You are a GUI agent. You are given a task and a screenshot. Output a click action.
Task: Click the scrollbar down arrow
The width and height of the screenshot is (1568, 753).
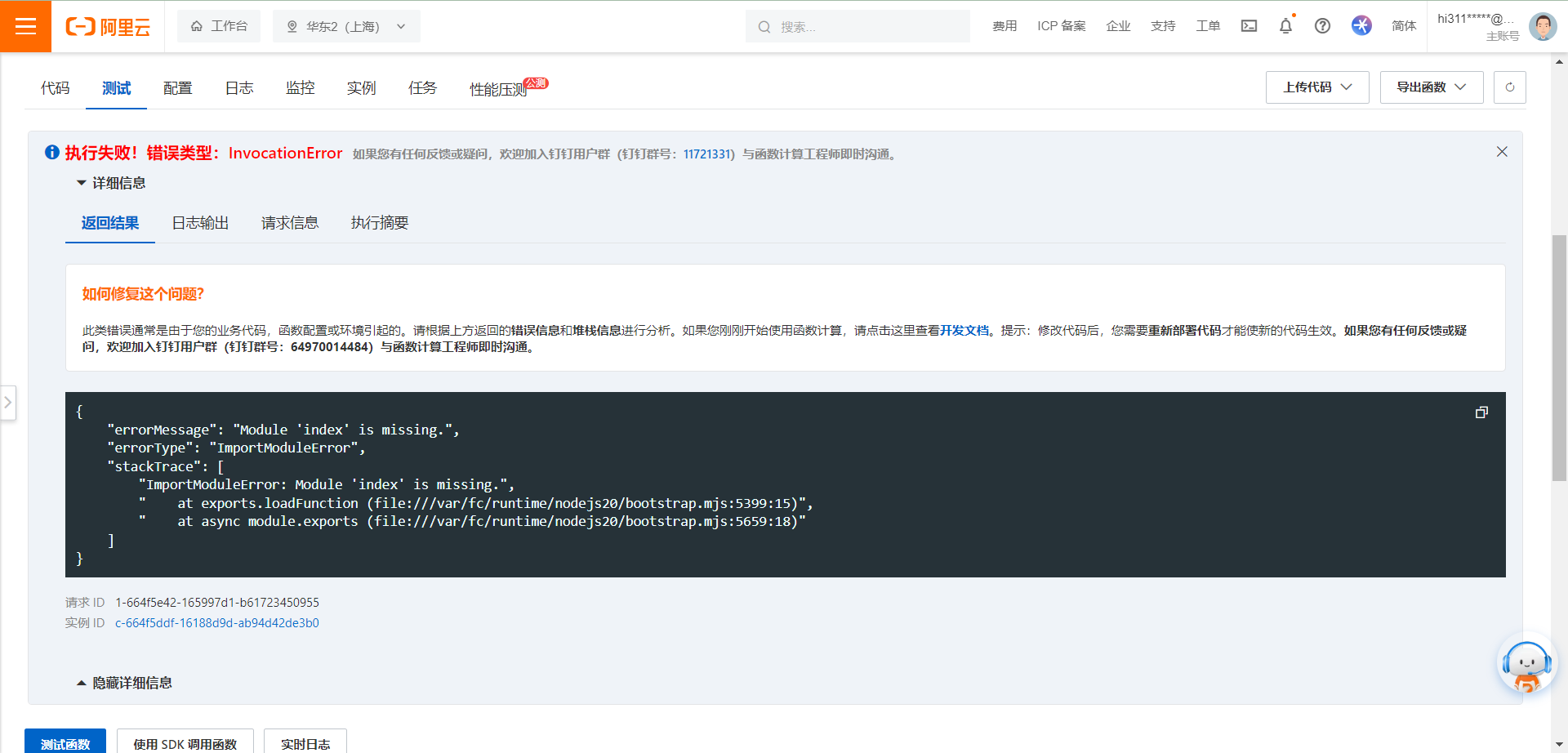coord(1560,745)
